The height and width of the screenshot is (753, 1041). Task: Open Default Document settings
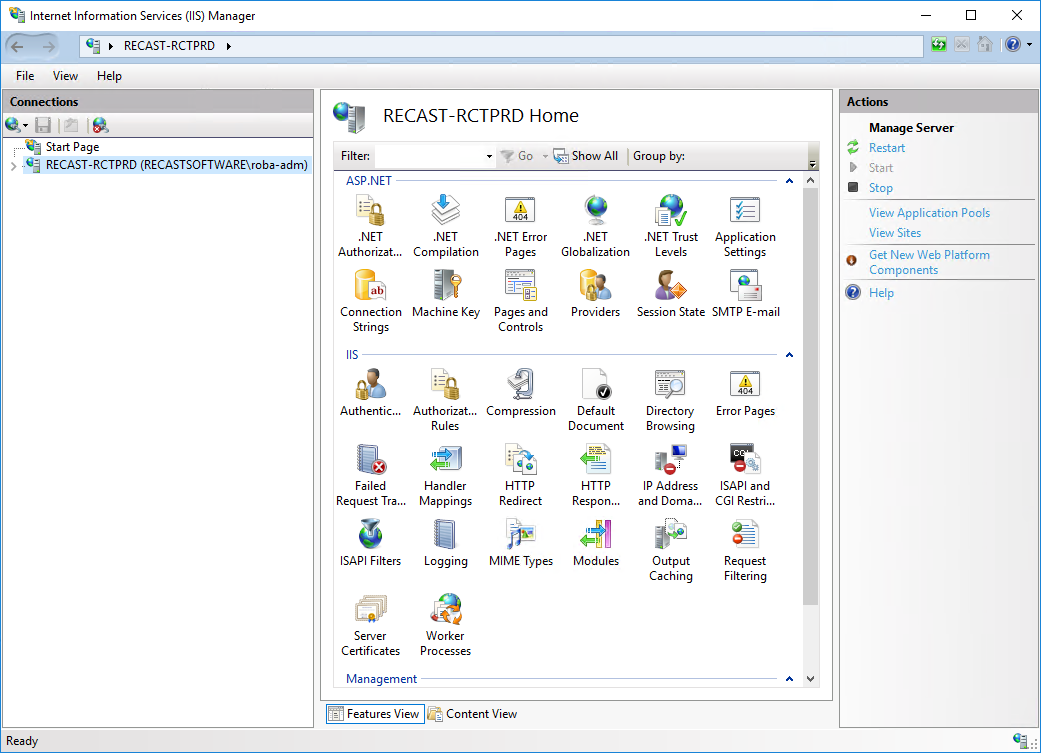(596, 400)
